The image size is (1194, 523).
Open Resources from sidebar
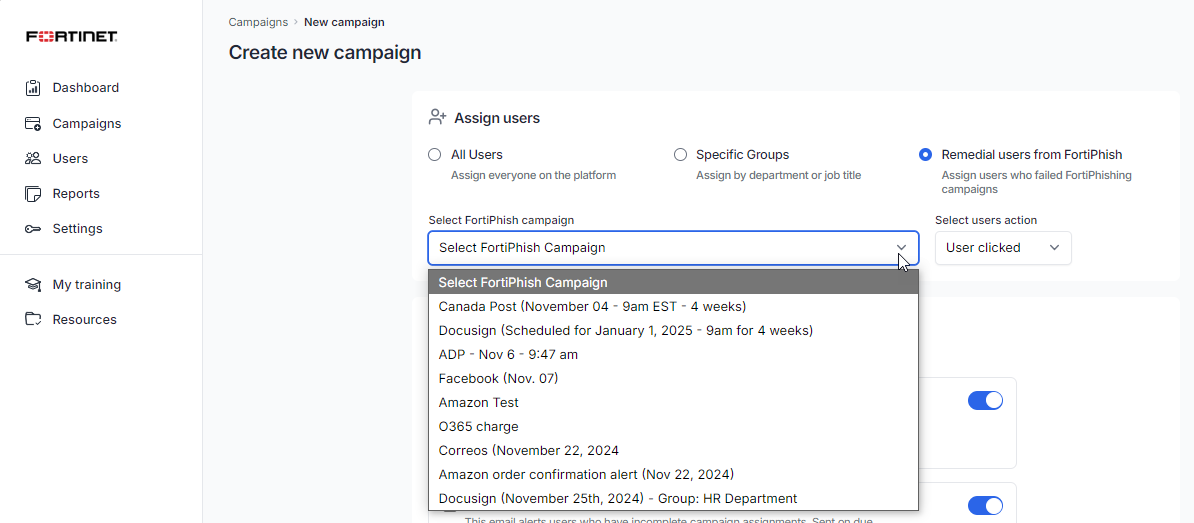tap(85, 320)
